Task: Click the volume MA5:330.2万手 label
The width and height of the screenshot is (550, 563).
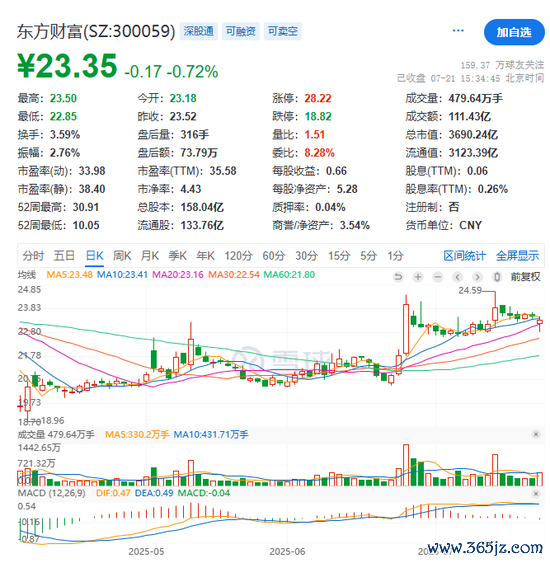Action: (x=137, y=434)
